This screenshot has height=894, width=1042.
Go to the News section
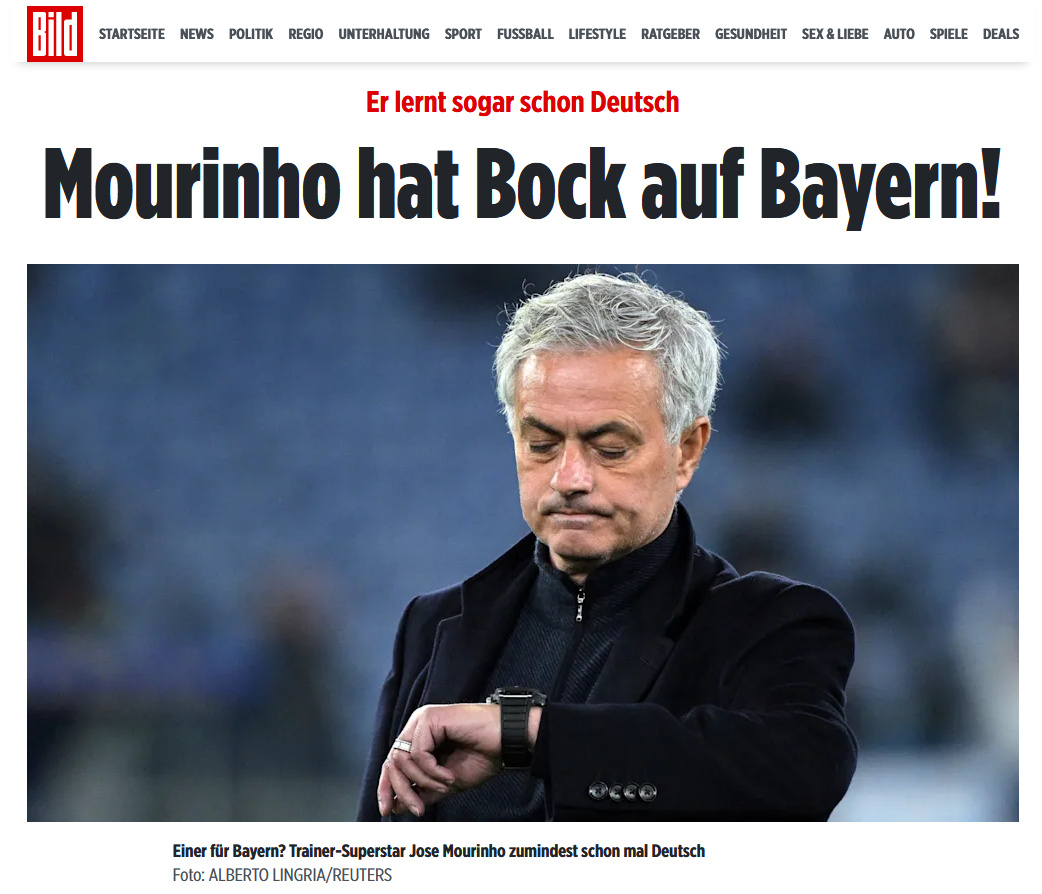click(197, 34)
